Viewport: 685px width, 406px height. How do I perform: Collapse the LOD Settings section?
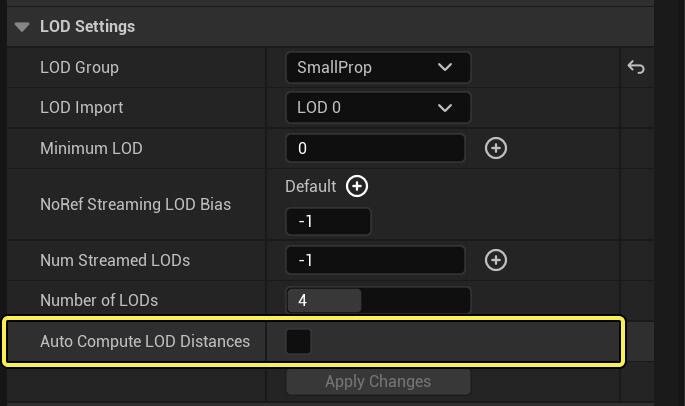pyautogui.click(x=22, y=27)
